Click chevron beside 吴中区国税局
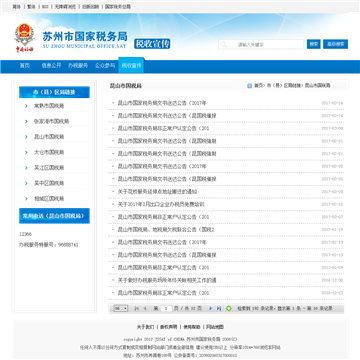This screenshot has width=360, height=360. 26,183
